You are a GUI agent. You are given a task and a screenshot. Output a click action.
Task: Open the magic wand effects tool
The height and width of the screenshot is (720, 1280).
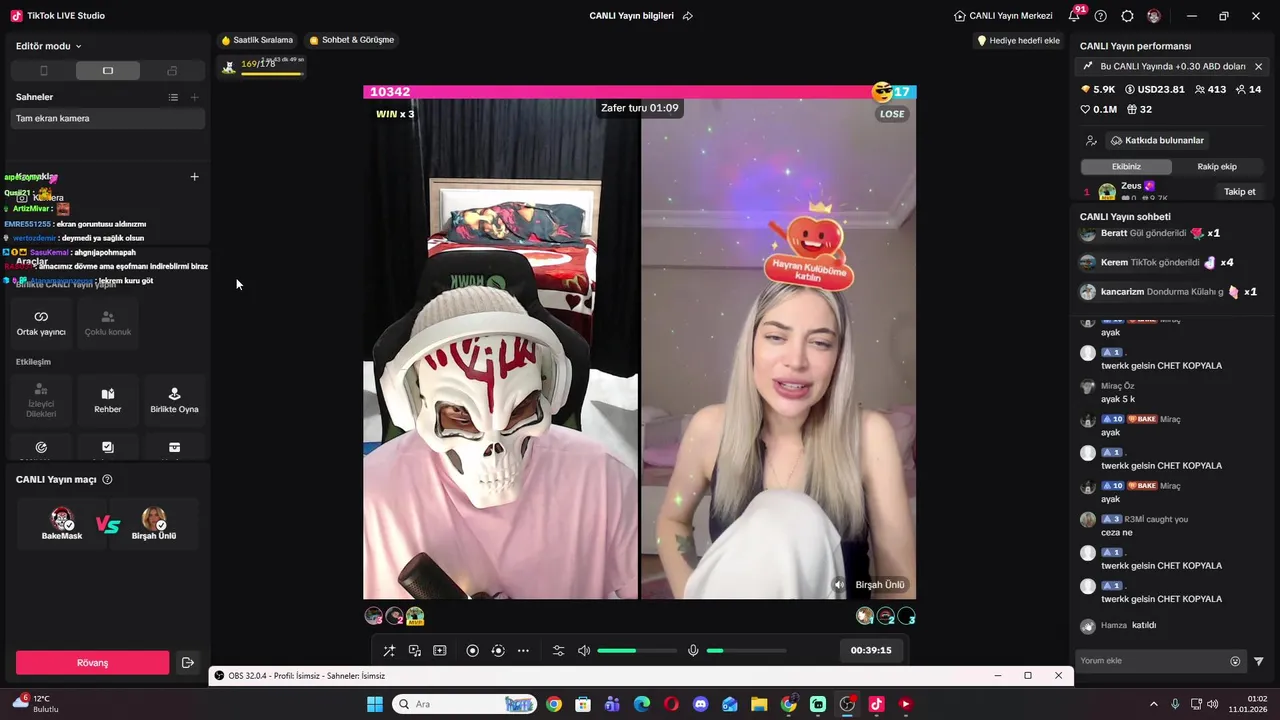point(389,651)
